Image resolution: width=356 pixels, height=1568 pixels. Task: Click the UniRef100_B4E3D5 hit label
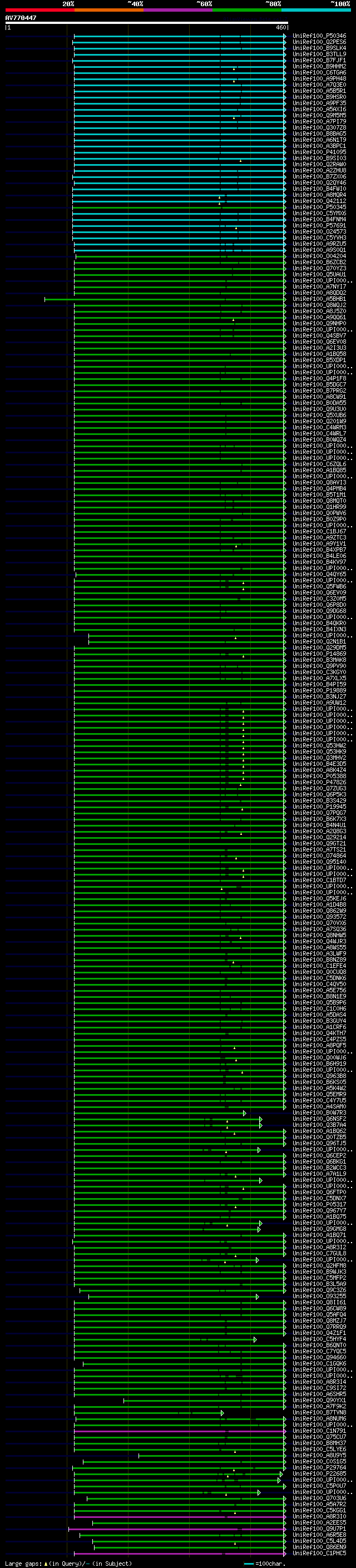coord(319,764)
